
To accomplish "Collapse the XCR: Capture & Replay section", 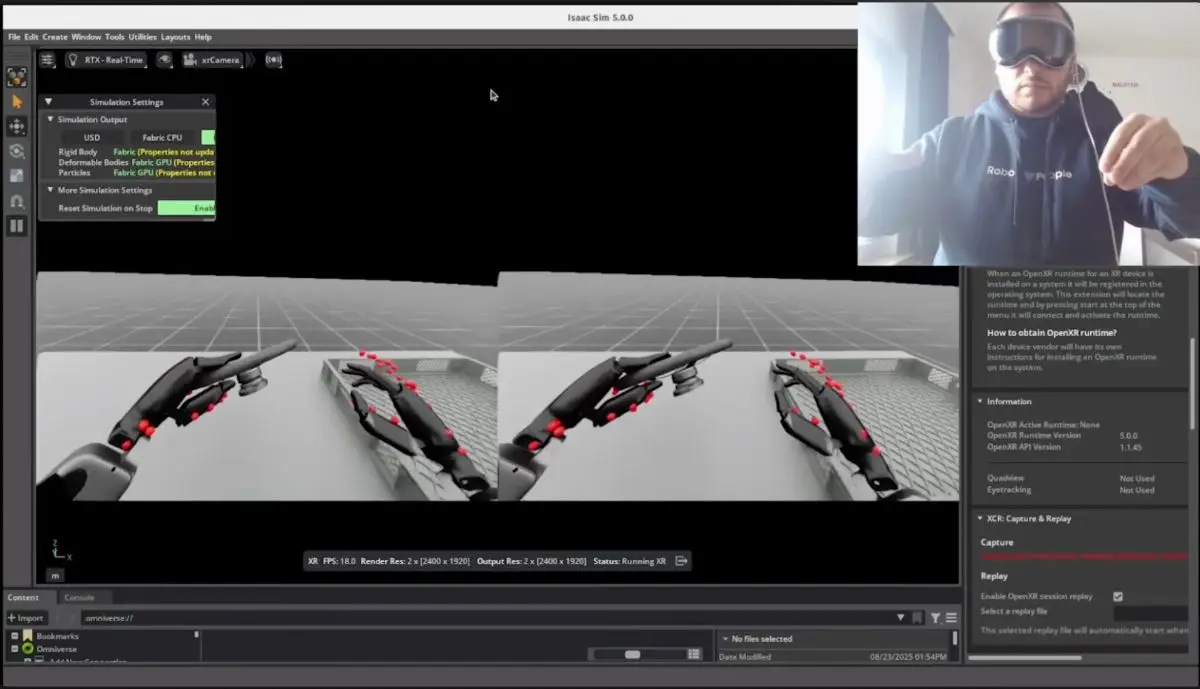I will pyautogui.click(x=979, y=519).
